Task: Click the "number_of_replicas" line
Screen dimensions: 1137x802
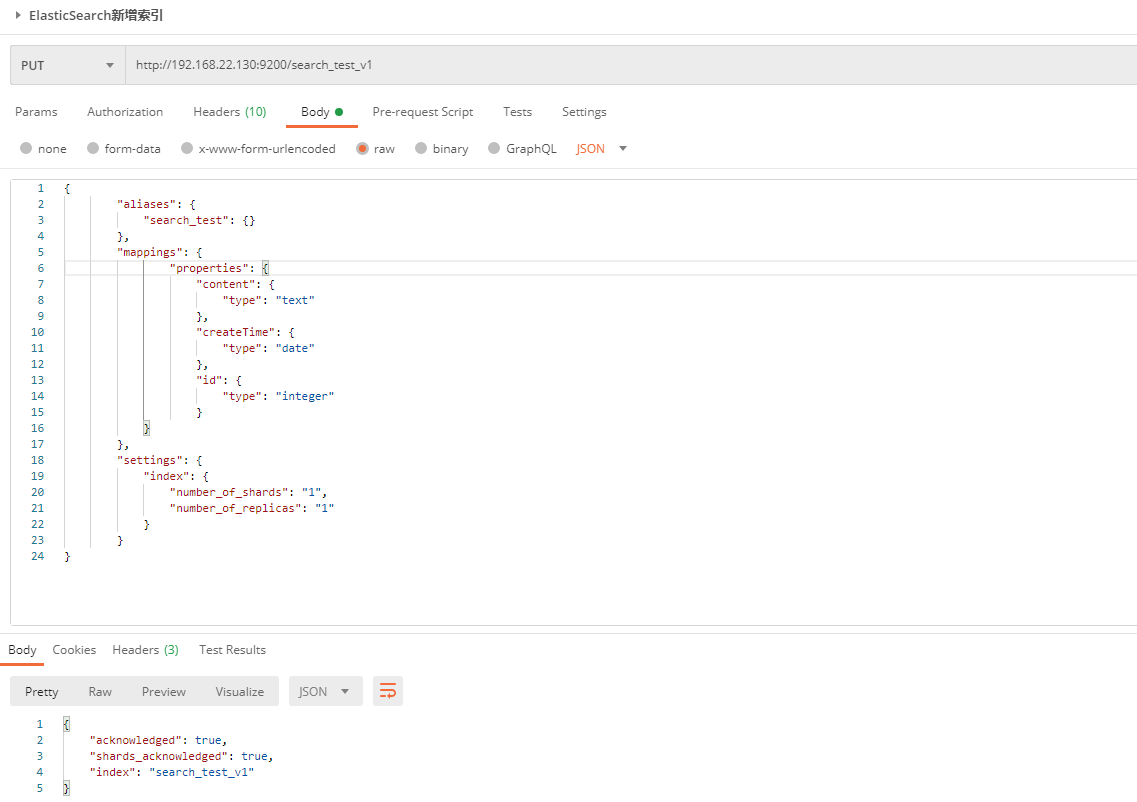Action: tap(252, 508)
